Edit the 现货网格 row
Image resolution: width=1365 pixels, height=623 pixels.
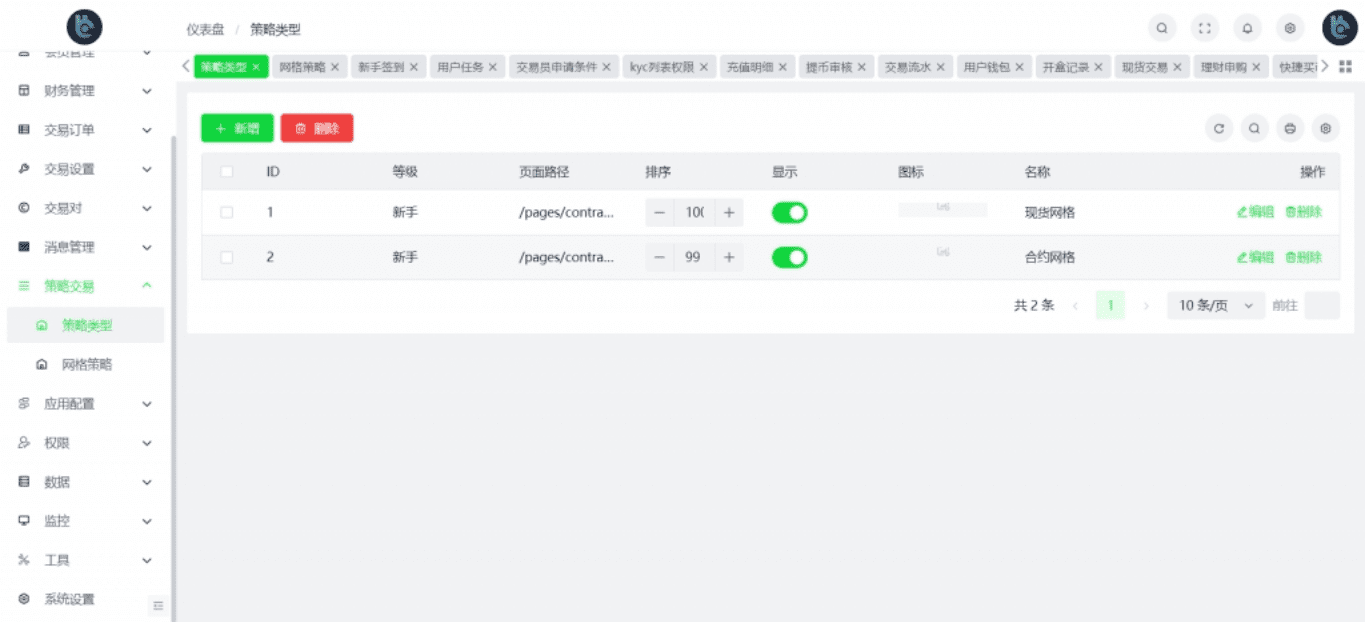pyautogui.click(x=1255, y=212)
